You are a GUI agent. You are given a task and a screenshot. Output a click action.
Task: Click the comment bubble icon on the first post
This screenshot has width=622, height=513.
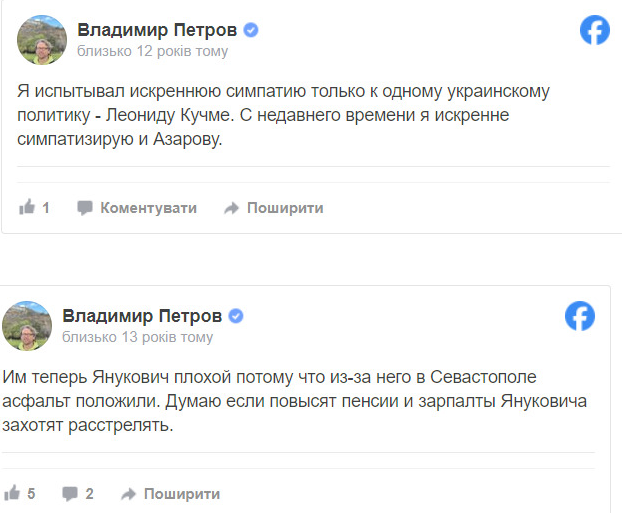click(85, 208)
